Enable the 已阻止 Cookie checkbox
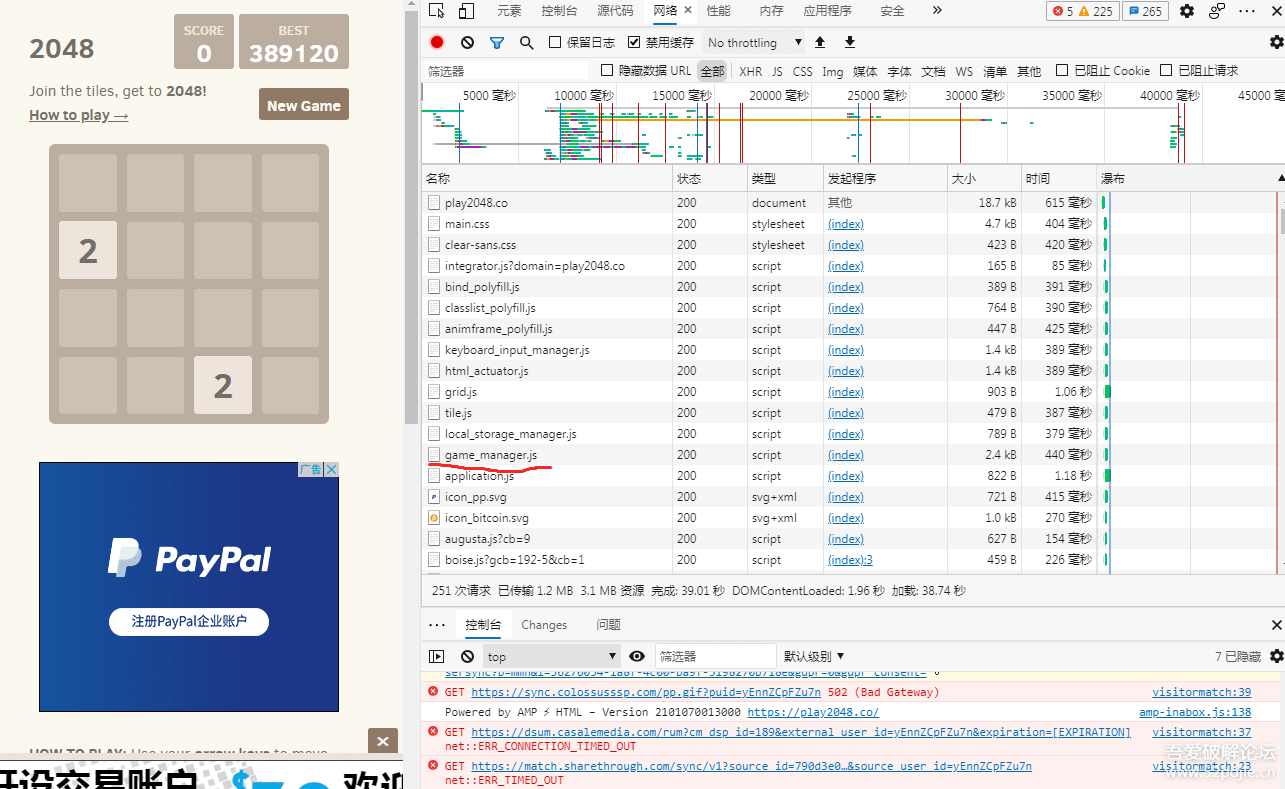 (1062, 70)
